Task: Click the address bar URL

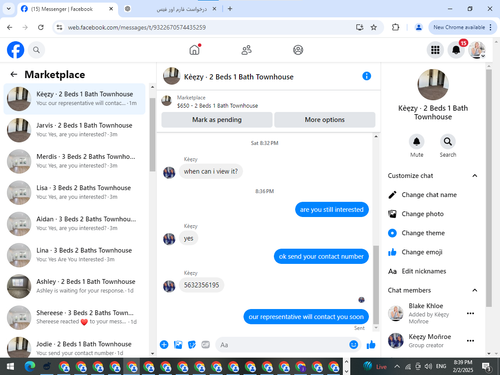Action: click(137, 27)
